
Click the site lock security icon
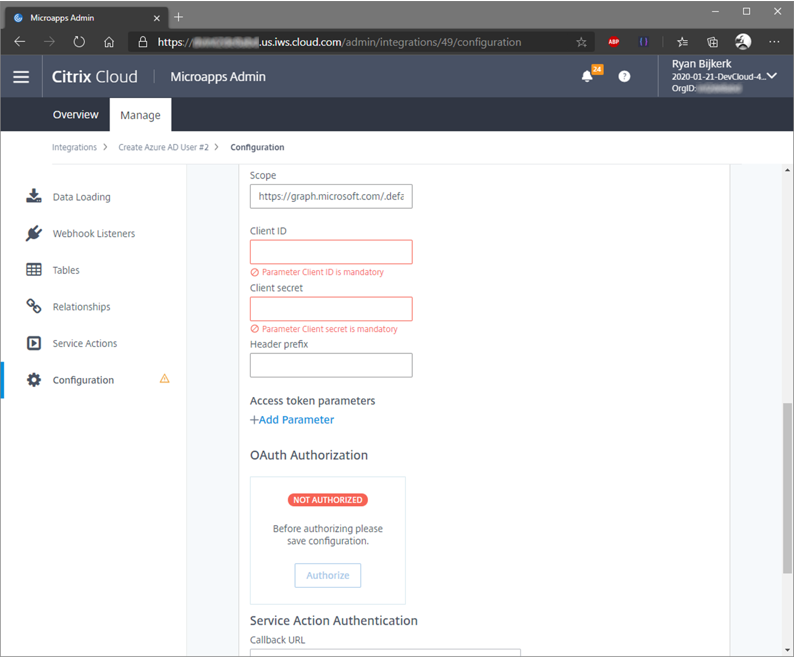click(143, 42)
